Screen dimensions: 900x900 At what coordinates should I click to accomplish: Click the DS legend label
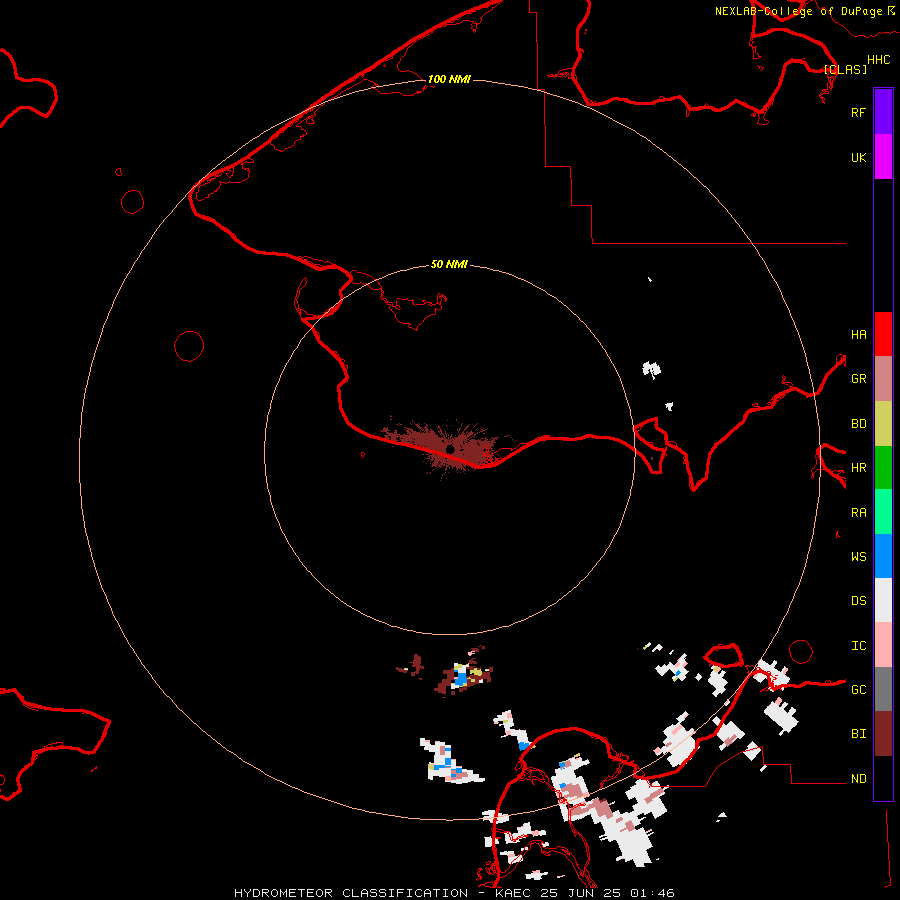point(858,600)
